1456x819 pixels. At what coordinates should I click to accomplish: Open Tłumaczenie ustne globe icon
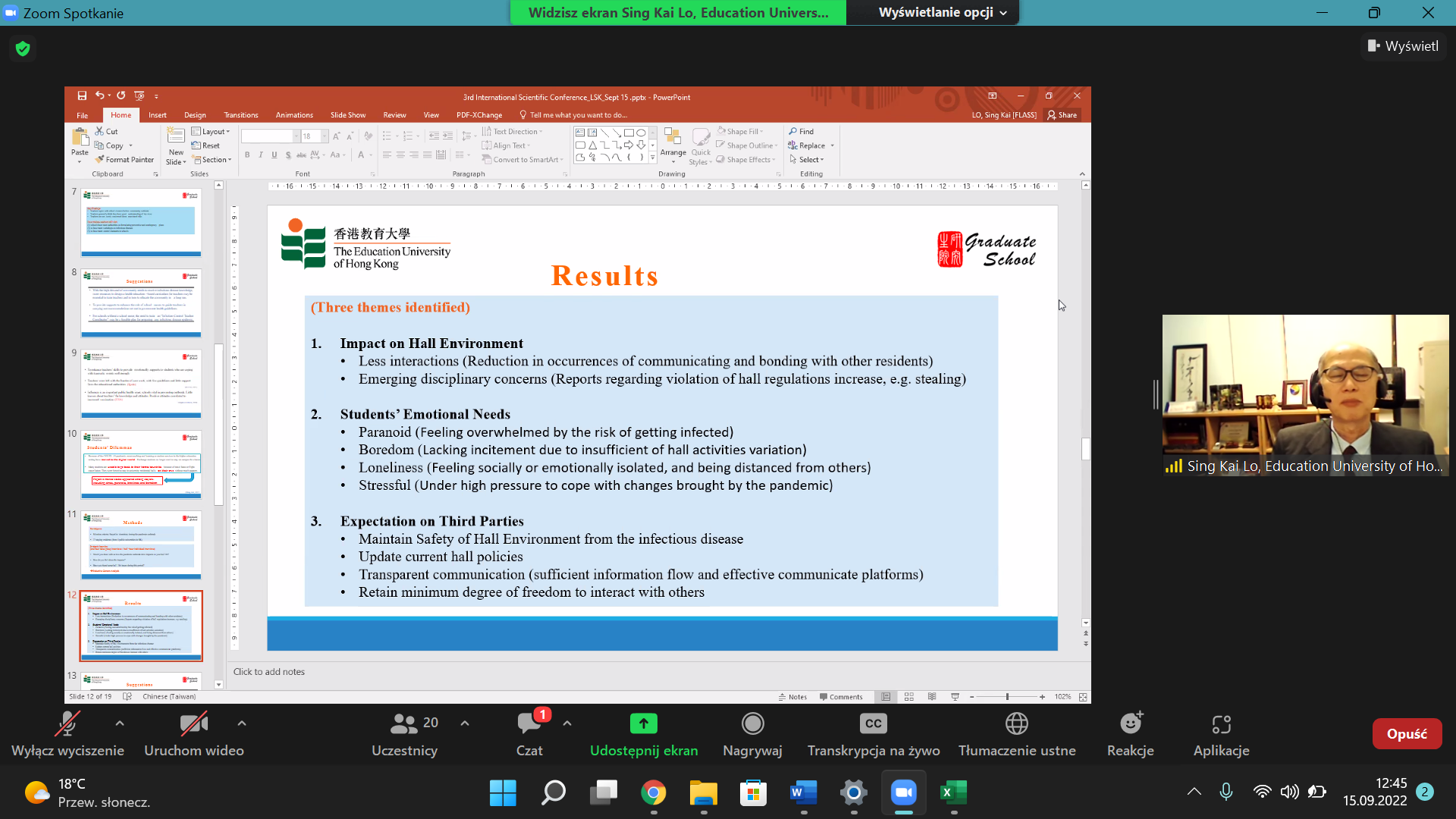point(1016,724)
